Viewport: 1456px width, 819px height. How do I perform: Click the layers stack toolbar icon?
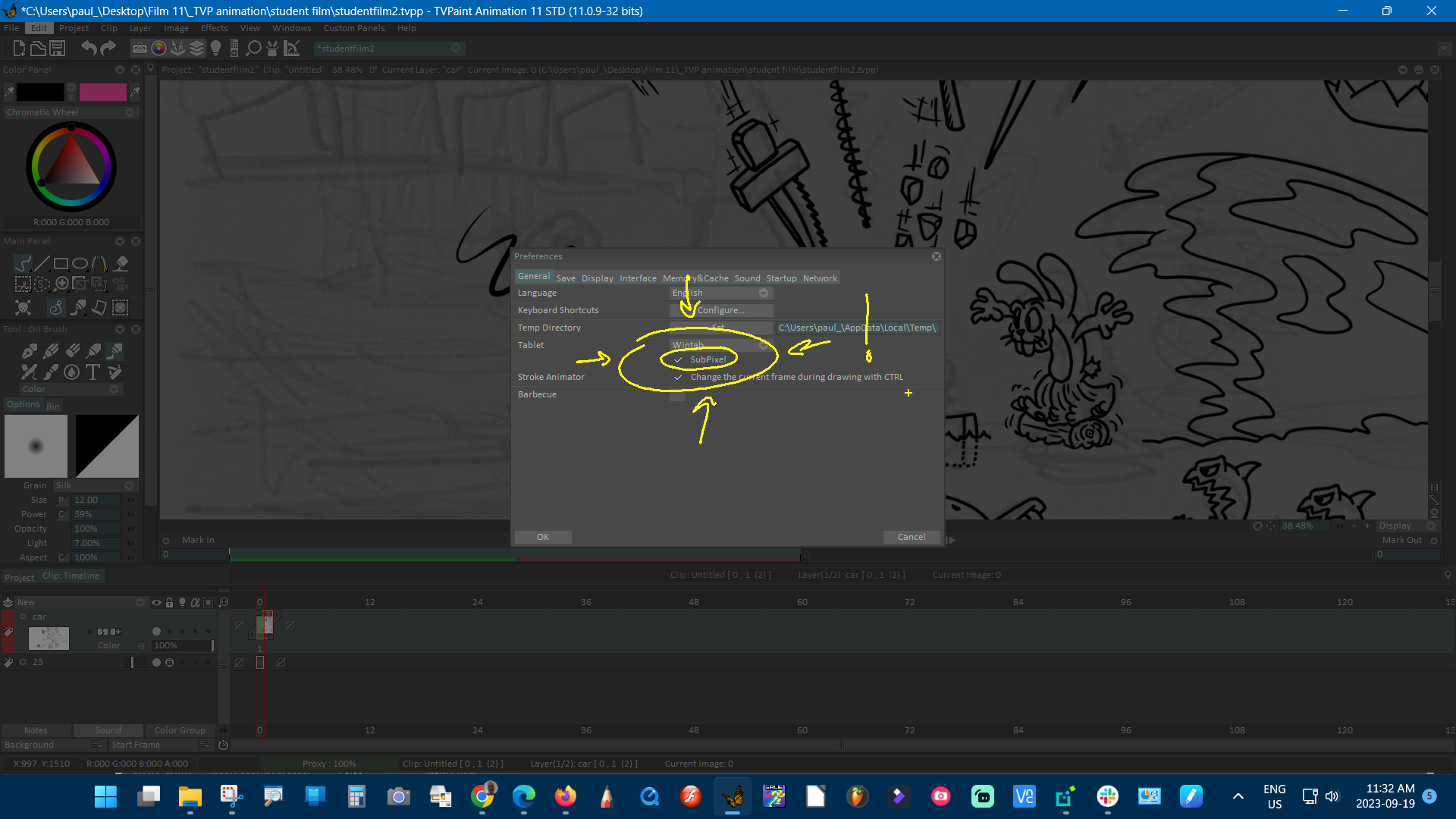[197, 49]
